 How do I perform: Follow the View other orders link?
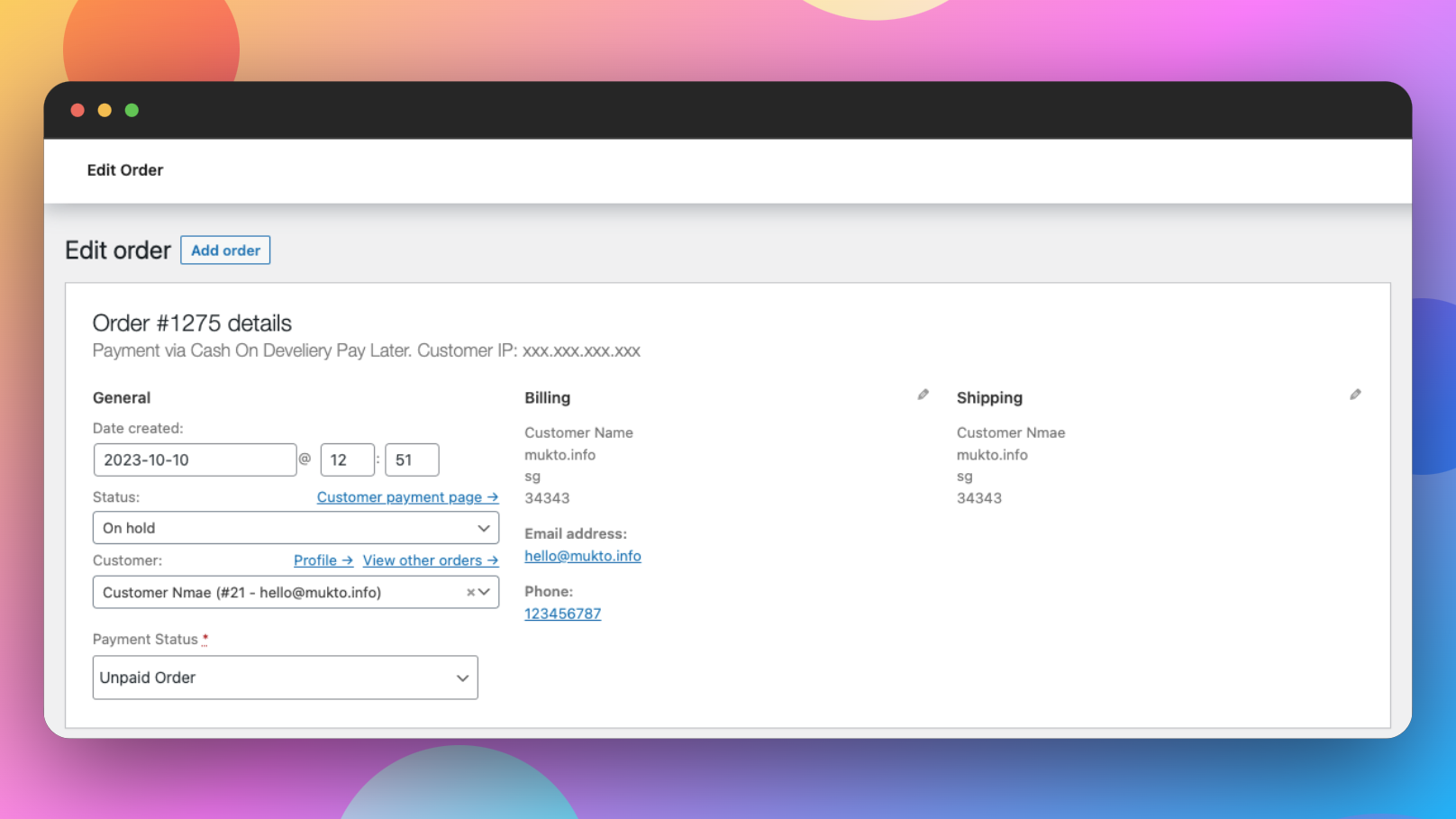431,560
